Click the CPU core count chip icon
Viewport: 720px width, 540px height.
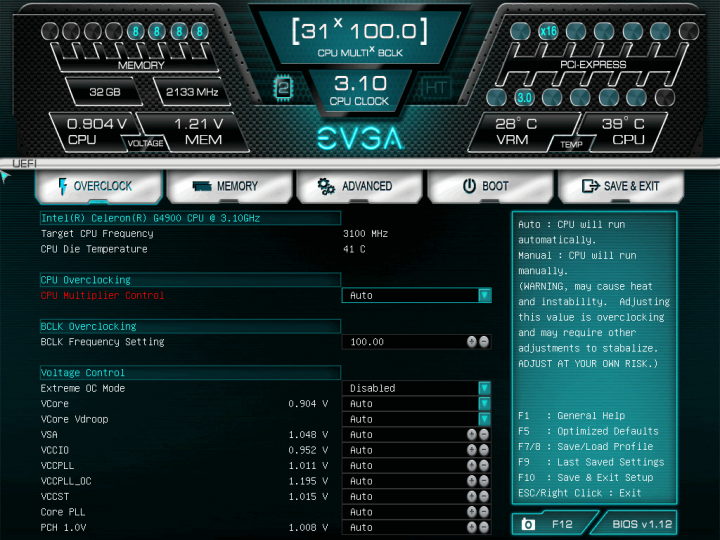point(283,87)
